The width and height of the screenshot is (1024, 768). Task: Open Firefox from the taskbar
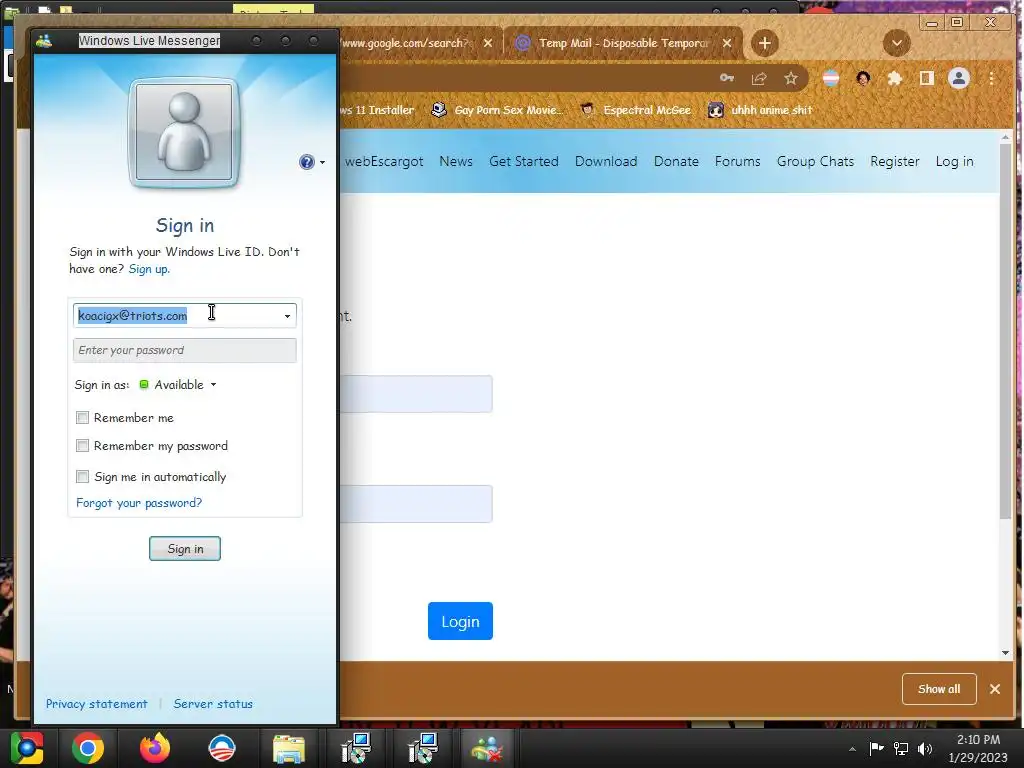tap(155, 748)
